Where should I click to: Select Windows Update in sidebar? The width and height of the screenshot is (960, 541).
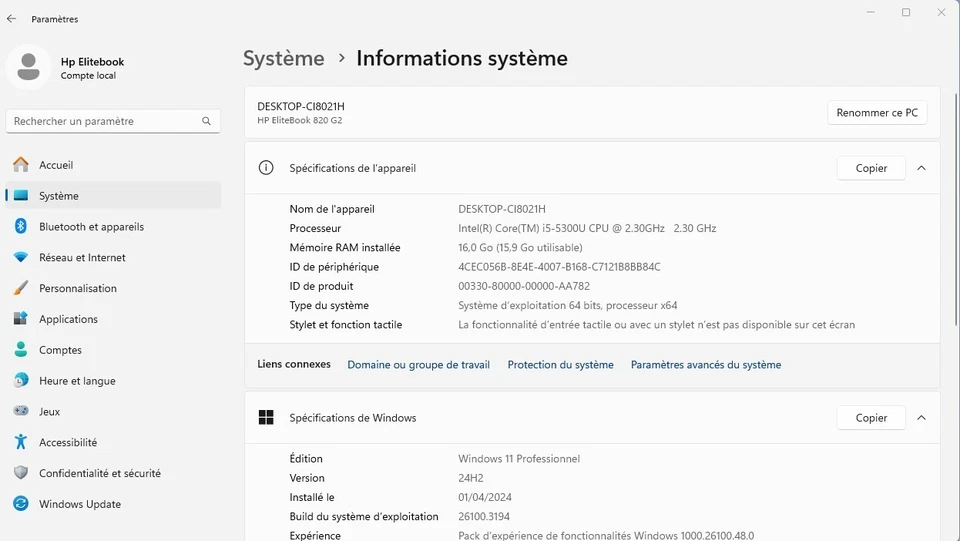pyautogui.click(x=113, y=504)
